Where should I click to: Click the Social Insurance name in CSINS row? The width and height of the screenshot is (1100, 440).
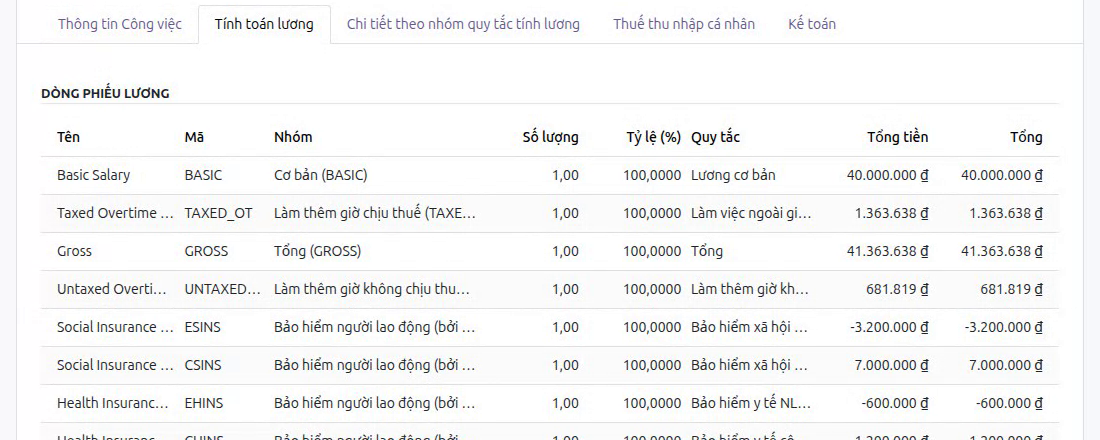tap(116, 365)
